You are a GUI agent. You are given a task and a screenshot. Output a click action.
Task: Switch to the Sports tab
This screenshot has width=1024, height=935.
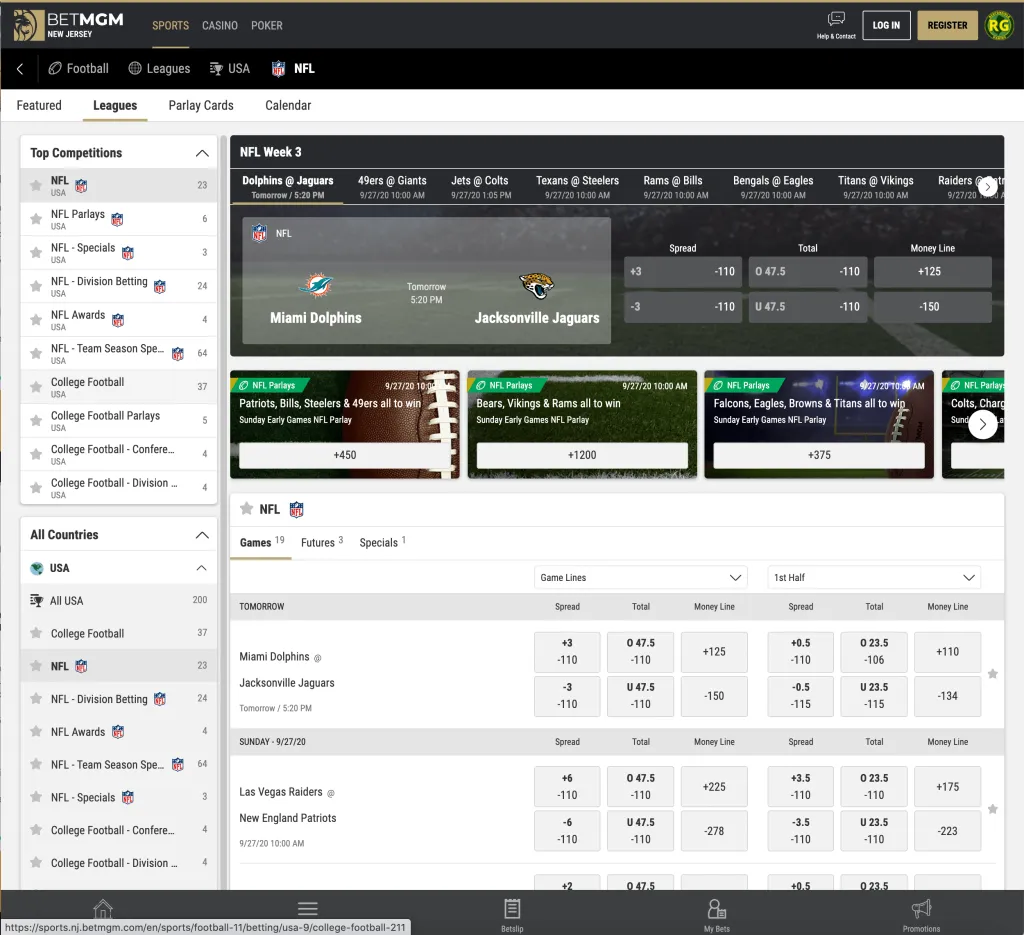click(170, 25)
